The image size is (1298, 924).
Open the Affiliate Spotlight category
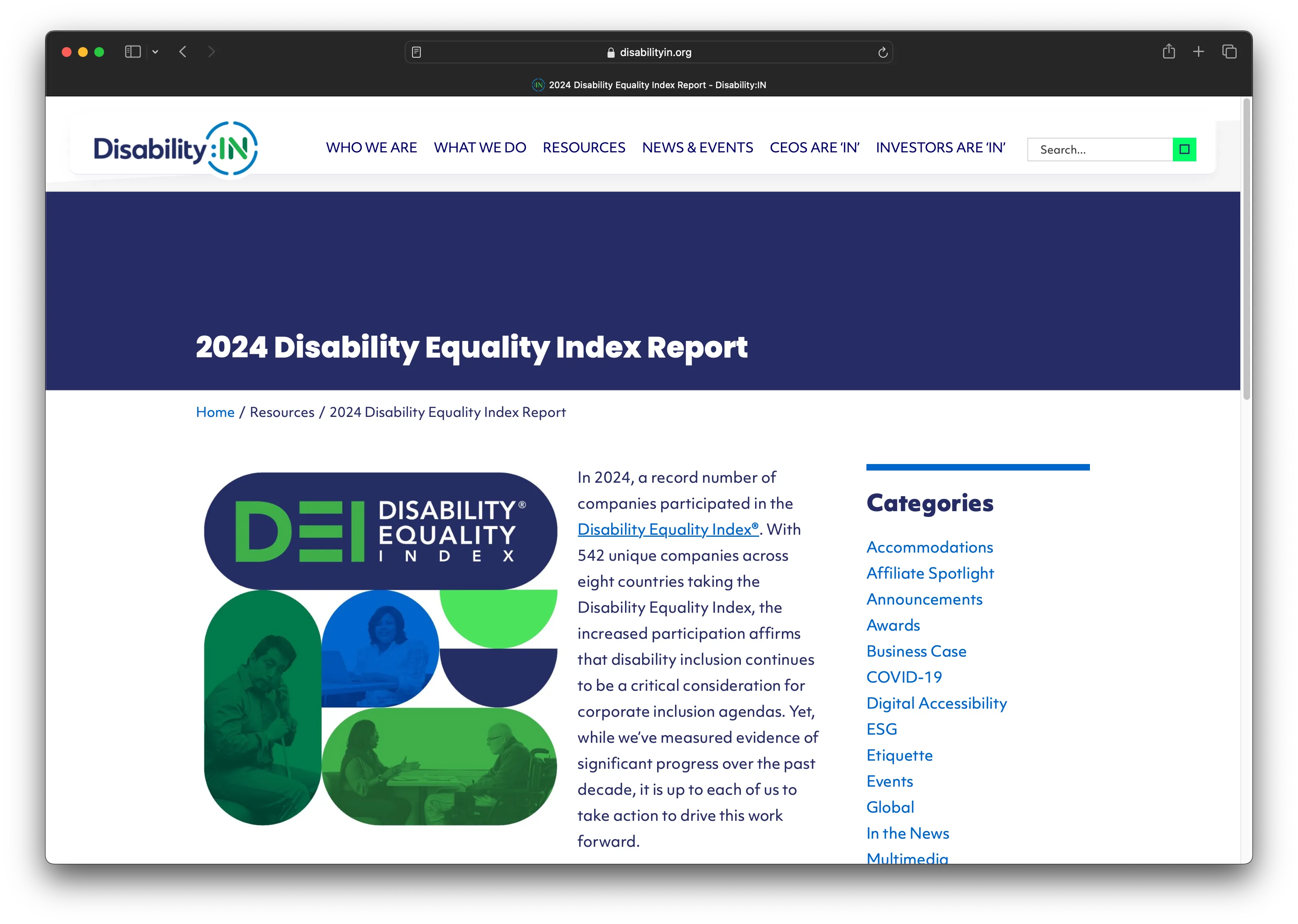(930, 573)
